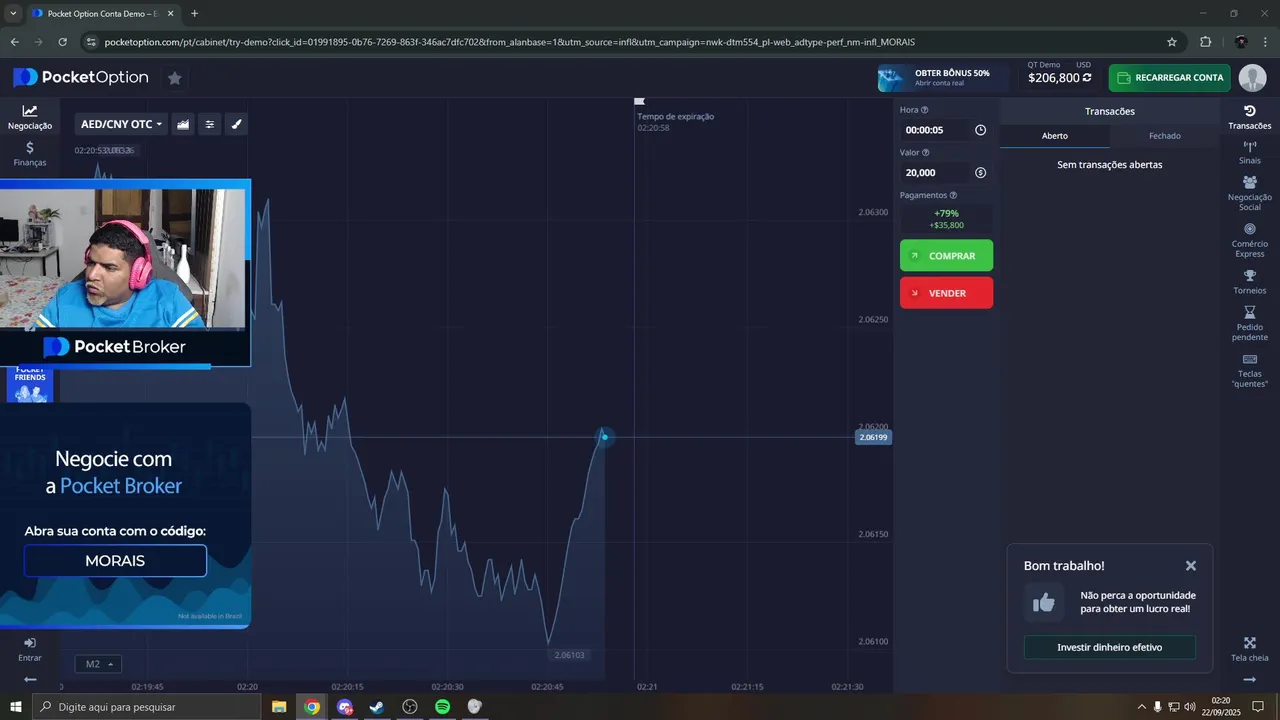The image size is (1280, 720).
Task: Switch to the Aberto tab
Action: (1055, 136)
